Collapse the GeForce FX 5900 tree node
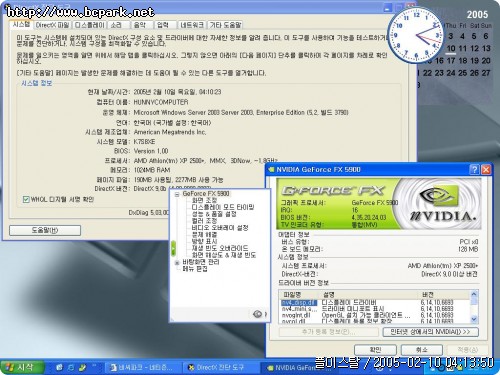This screenshot has height=375, width=500. tap(177, 194)
